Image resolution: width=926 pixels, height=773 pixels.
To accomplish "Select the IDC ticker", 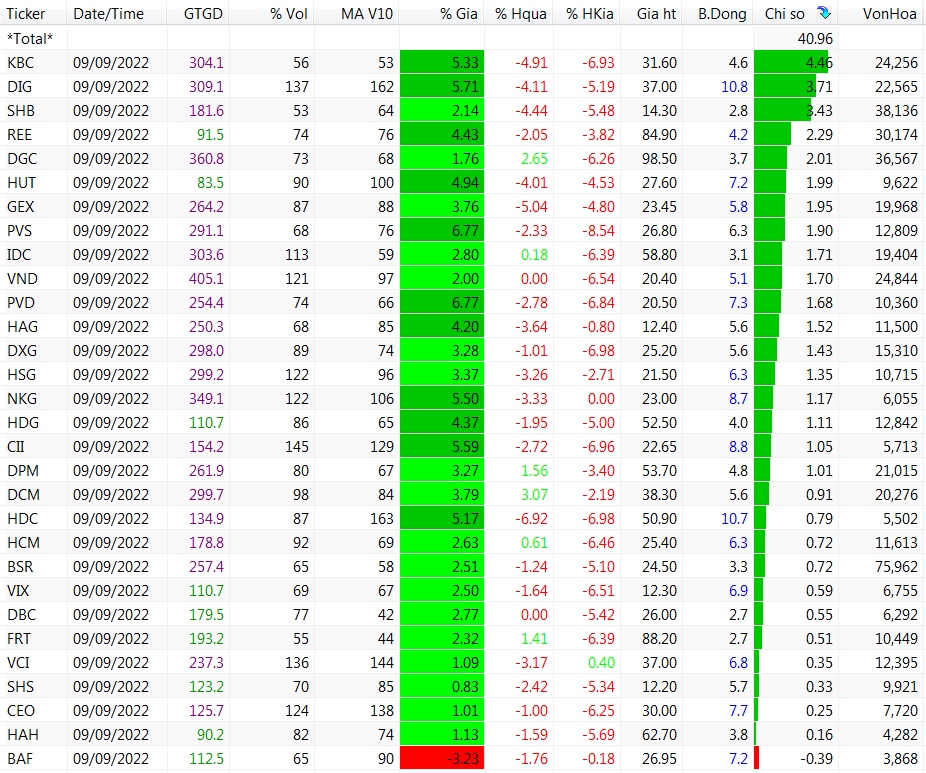I will [x=19, y=255].
